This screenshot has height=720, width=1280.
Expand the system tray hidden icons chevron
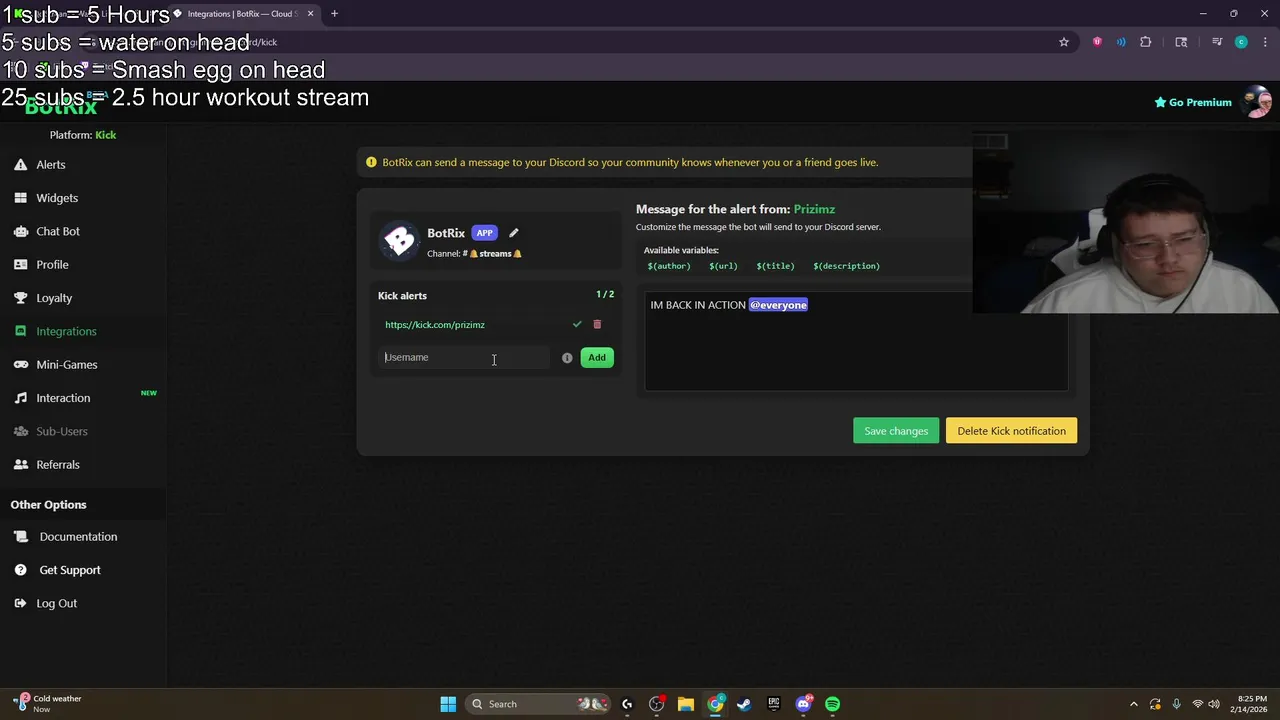click(1133, 704)
